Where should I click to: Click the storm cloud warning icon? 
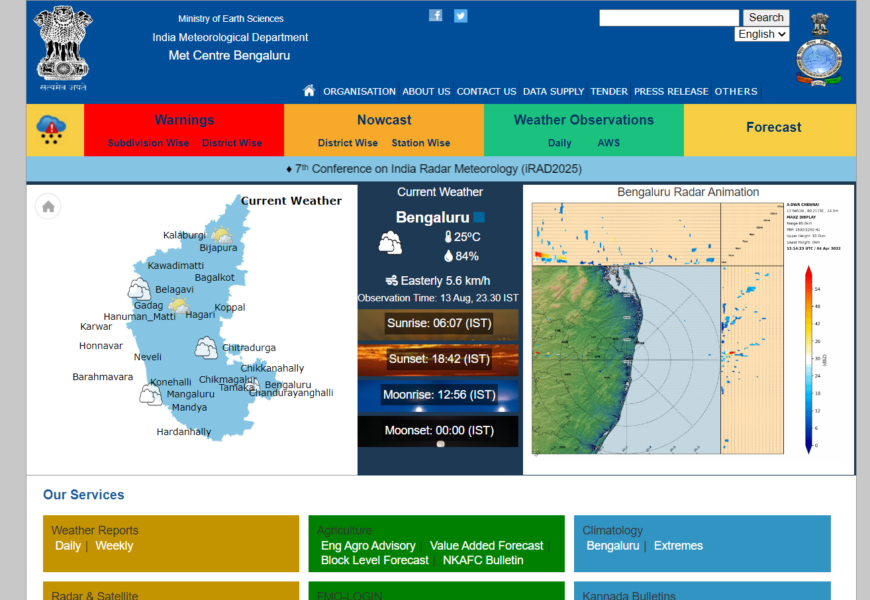[51, 128]
